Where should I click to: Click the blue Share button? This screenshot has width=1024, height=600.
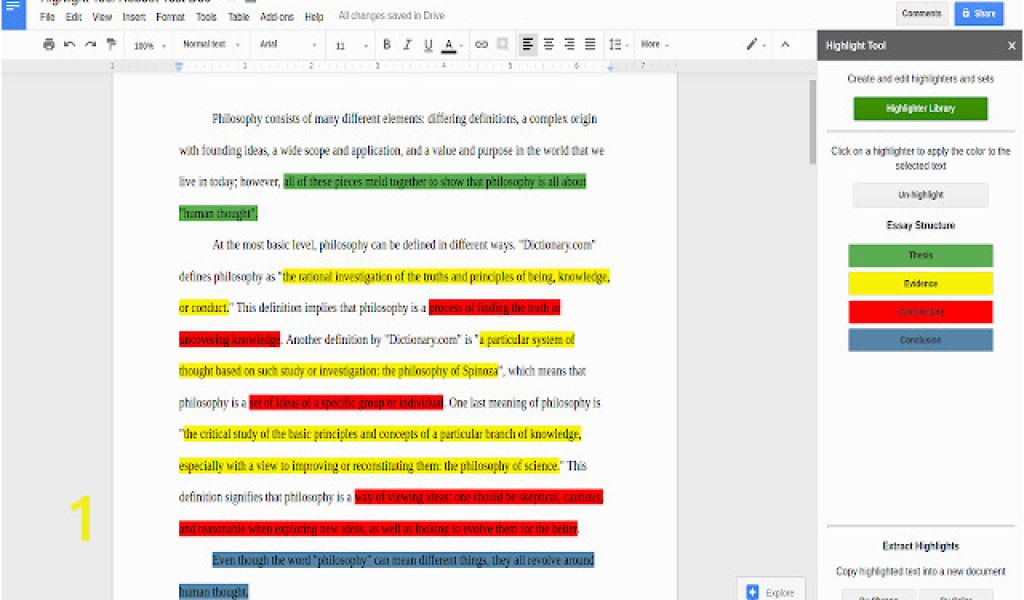pos(978,13)
